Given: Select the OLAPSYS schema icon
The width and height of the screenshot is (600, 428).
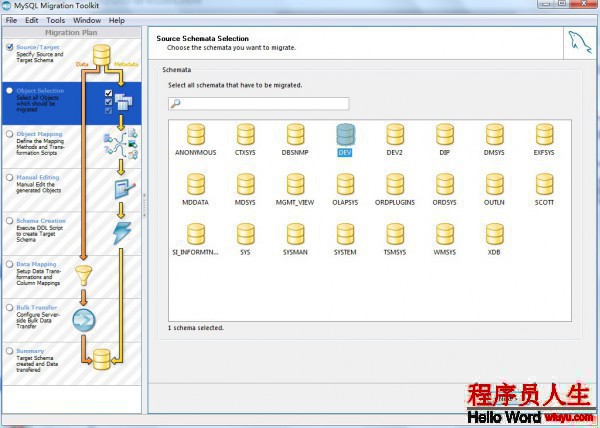Looking at the screenshot, I should pyautogui.click(x=345, y=184).
